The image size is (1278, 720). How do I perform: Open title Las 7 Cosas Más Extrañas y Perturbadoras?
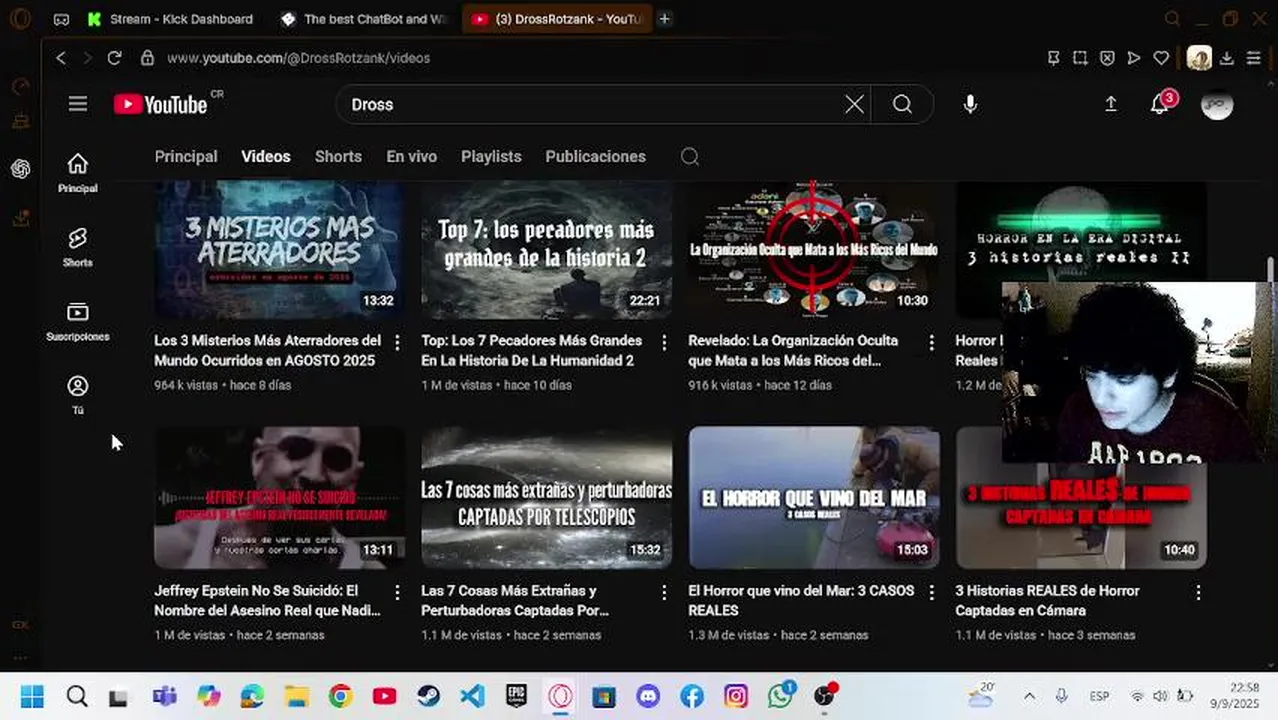tap(515, 600)
